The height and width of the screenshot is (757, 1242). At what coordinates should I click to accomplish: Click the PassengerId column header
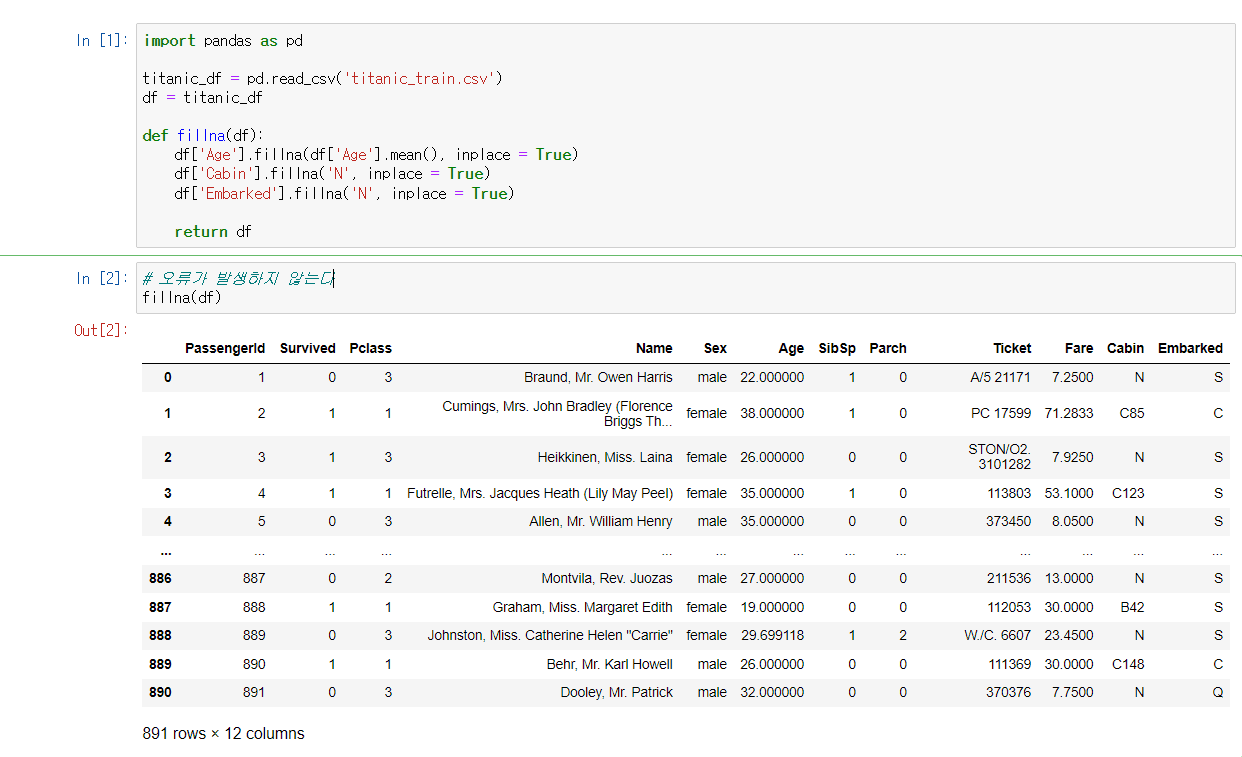[225, 348]
